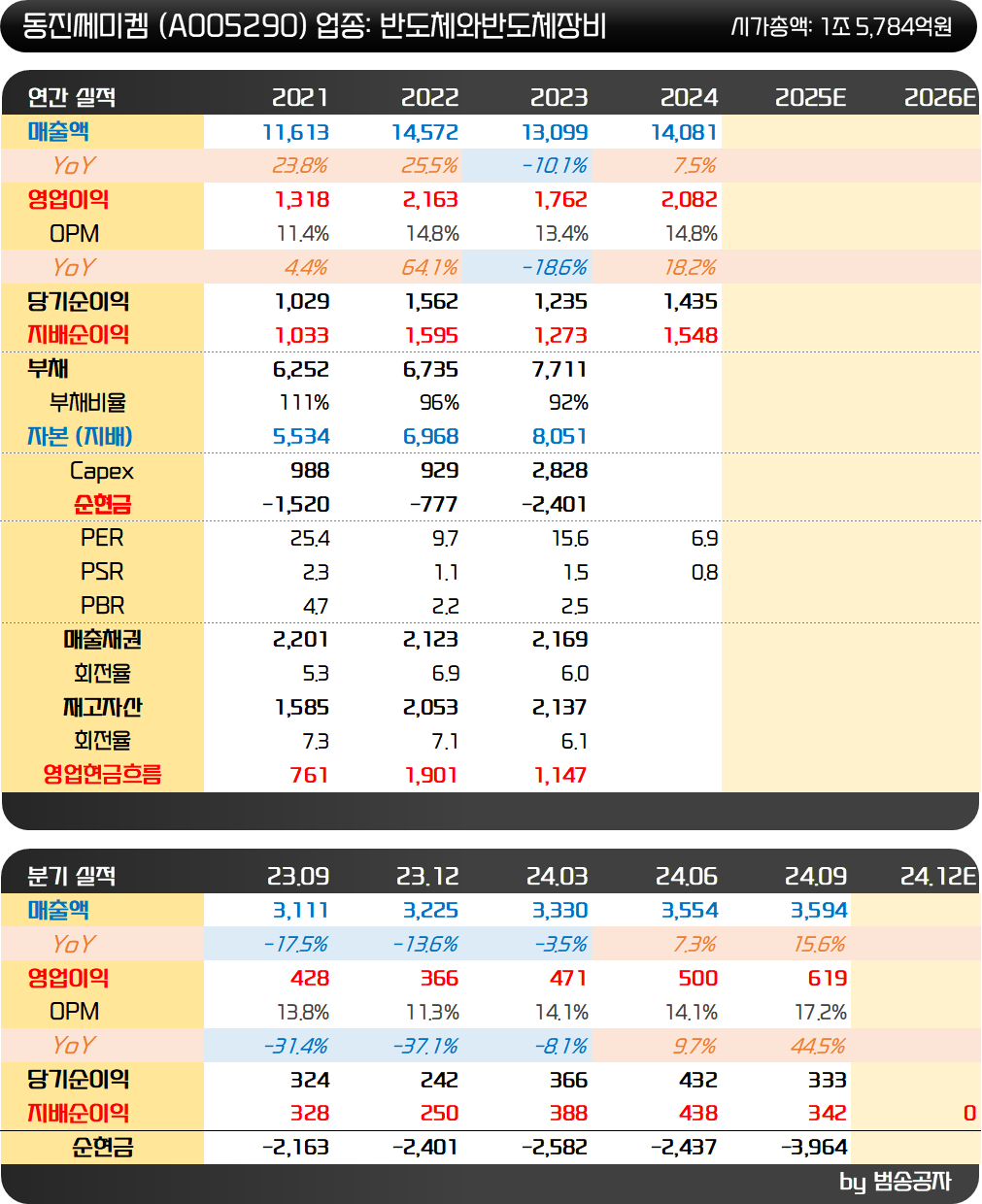Viewport: 982px width, 1204px height.
Task: Click the 2022 PBR value 2.2
Action: click(445, 606)
